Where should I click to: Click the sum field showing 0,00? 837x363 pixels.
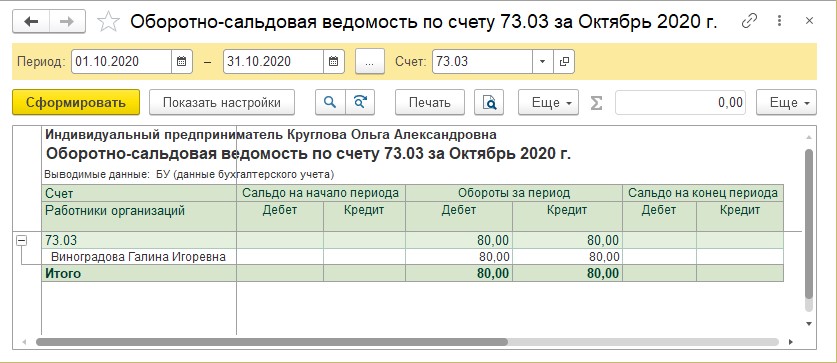(x=681, y=102)
